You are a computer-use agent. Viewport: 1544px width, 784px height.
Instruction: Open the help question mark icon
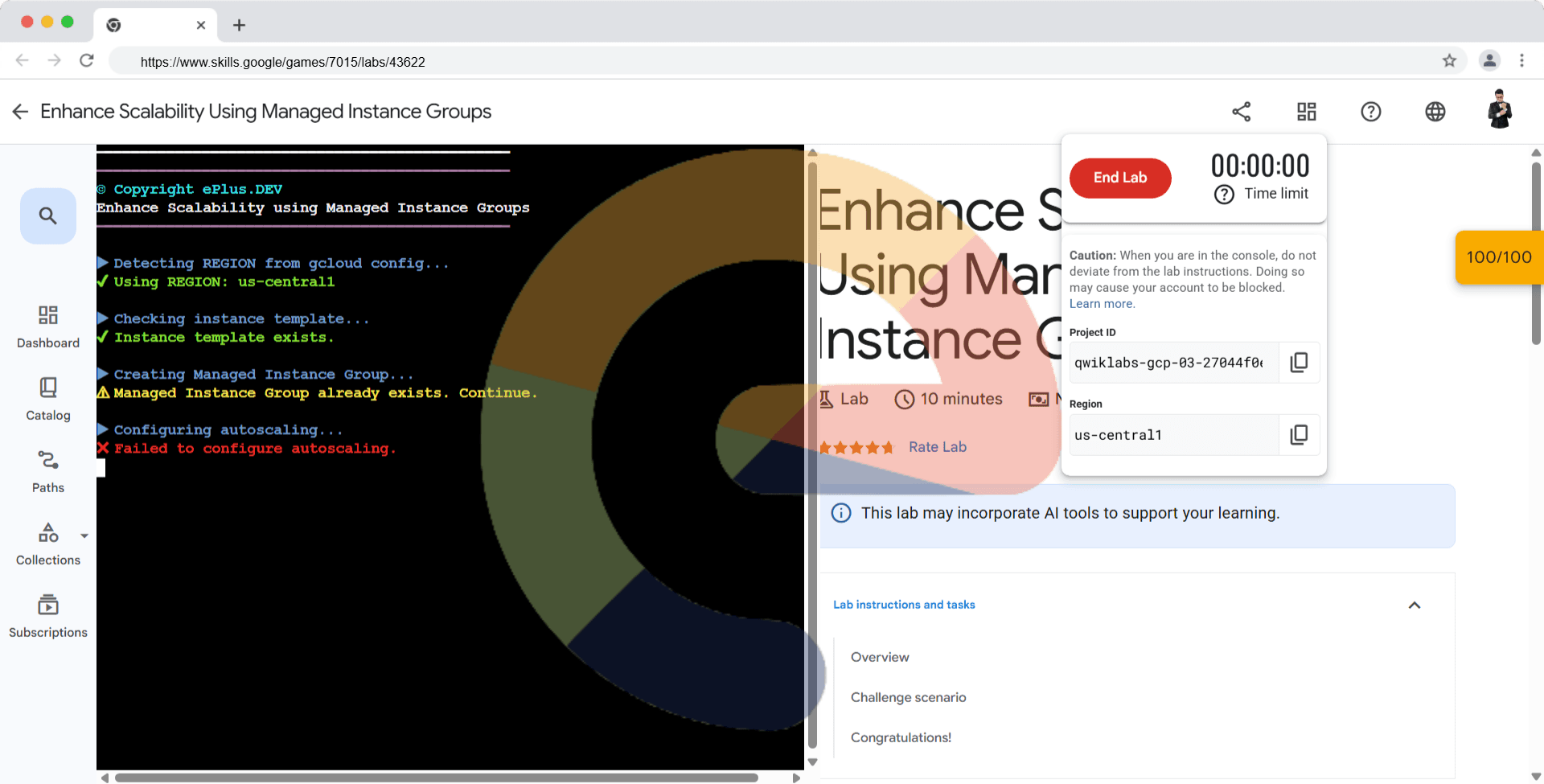[x=1371, y=112]
